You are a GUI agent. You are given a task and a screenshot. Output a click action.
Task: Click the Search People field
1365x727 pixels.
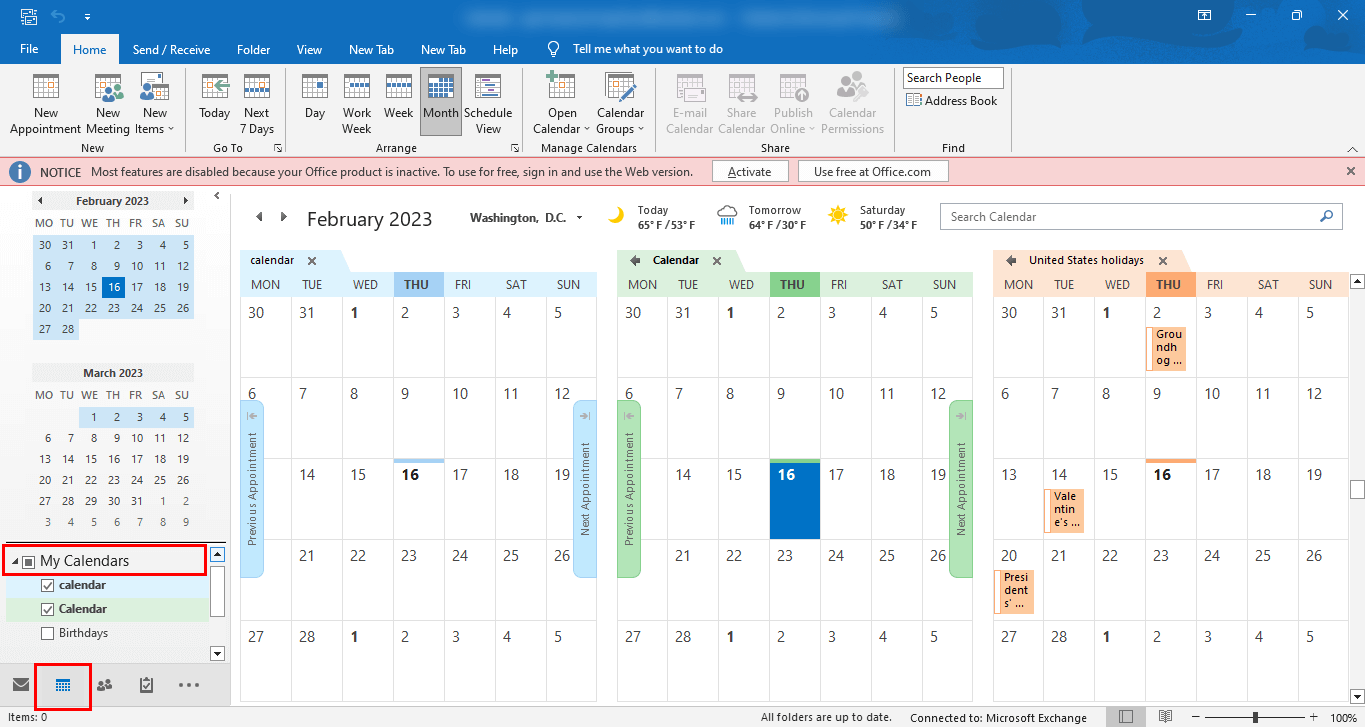(953, 78)
